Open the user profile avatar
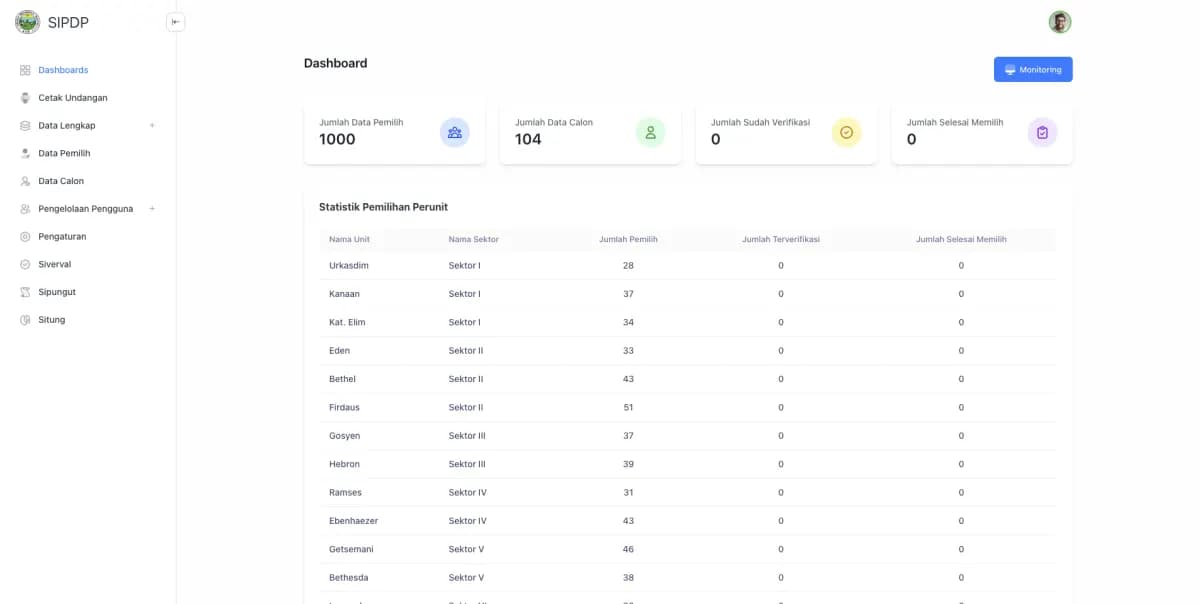 (1060, 22)
